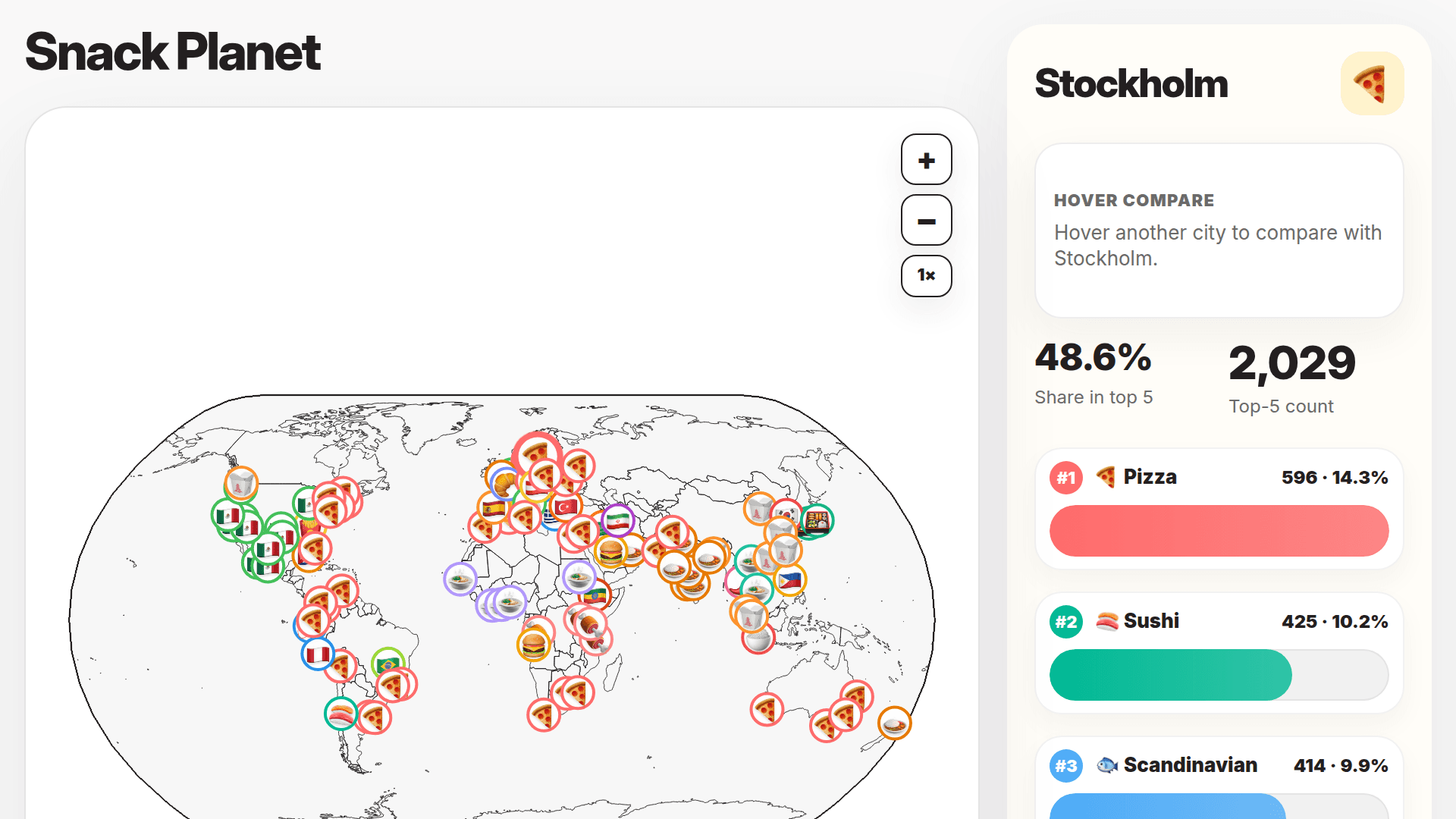Click the pizza marker in western Australia

(767, 710)
